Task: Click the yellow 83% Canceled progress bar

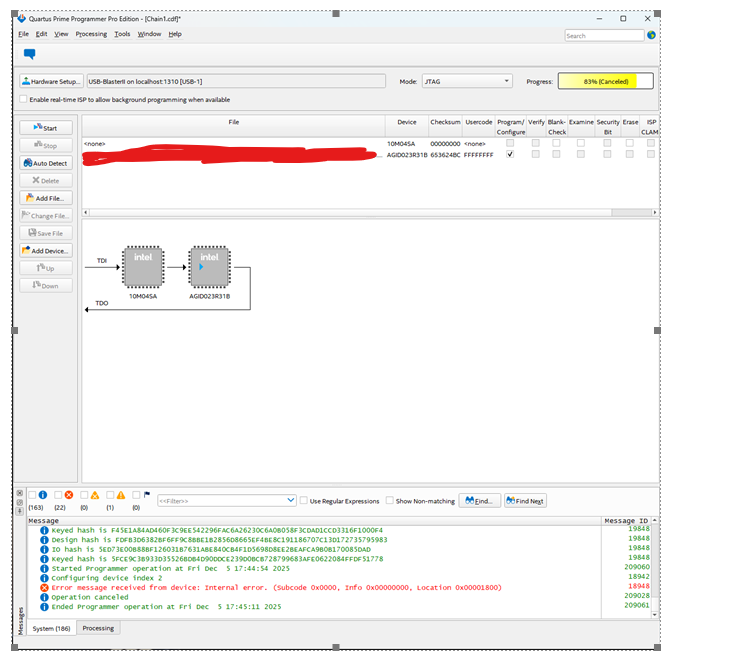Action: click(x=605, y=81)
